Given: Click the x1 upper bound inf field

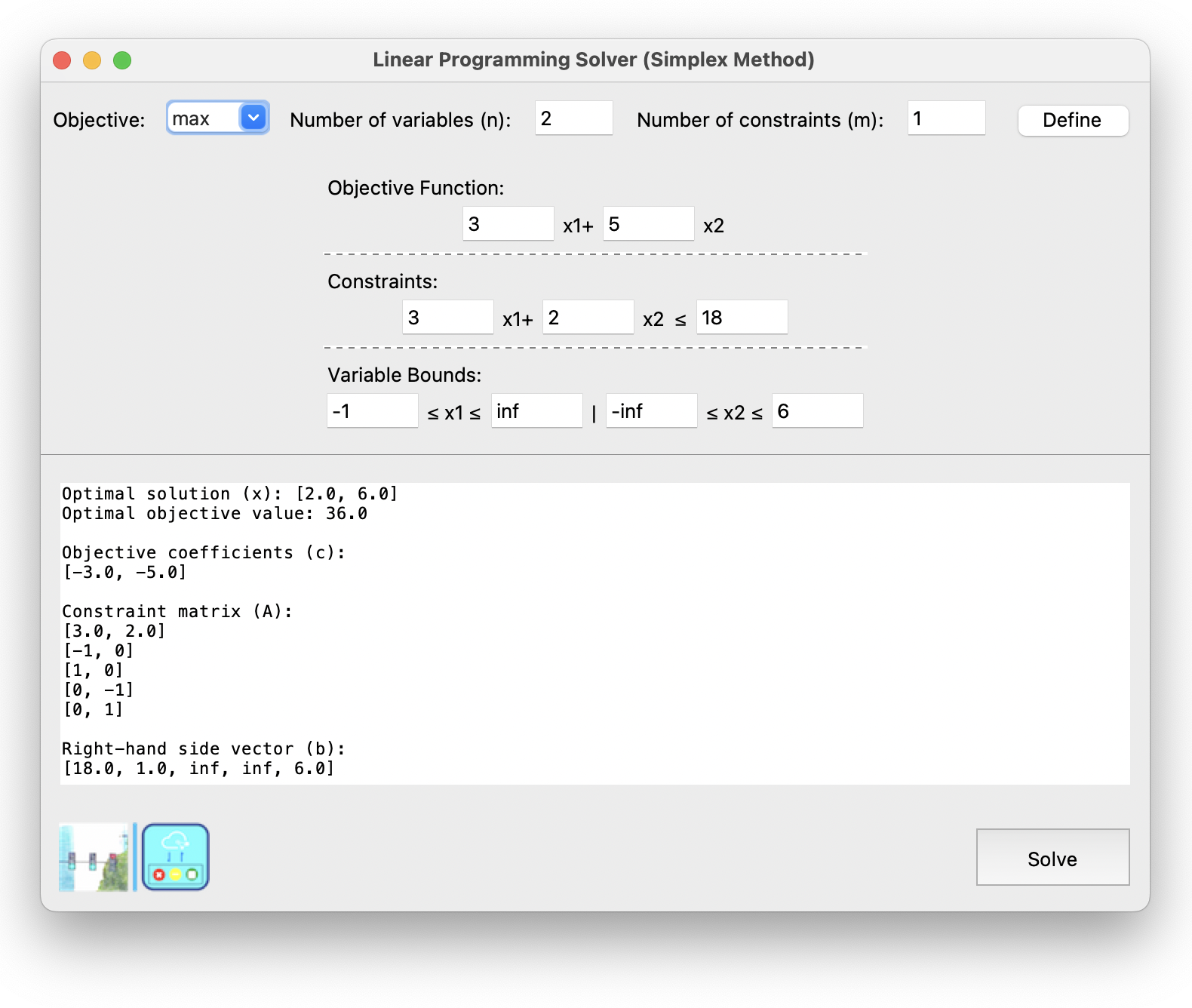Looking at the screenshot, I should coord(536,411).
